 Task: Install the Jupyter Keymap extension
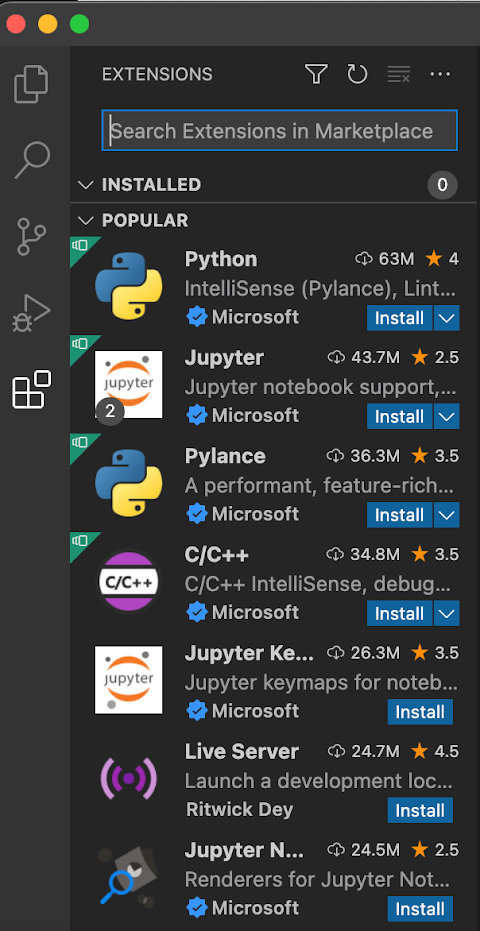click(420, 712)
